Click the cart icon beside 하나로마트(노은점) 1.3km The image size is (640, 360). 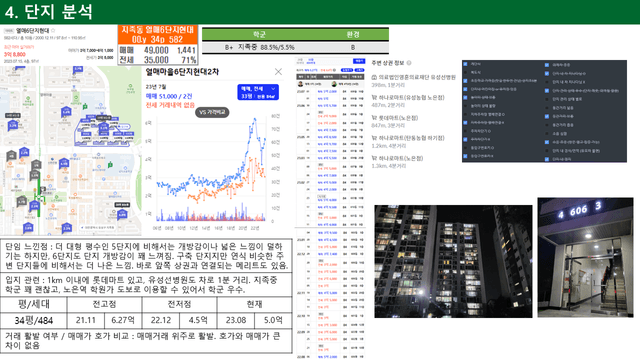click(374, 158)
